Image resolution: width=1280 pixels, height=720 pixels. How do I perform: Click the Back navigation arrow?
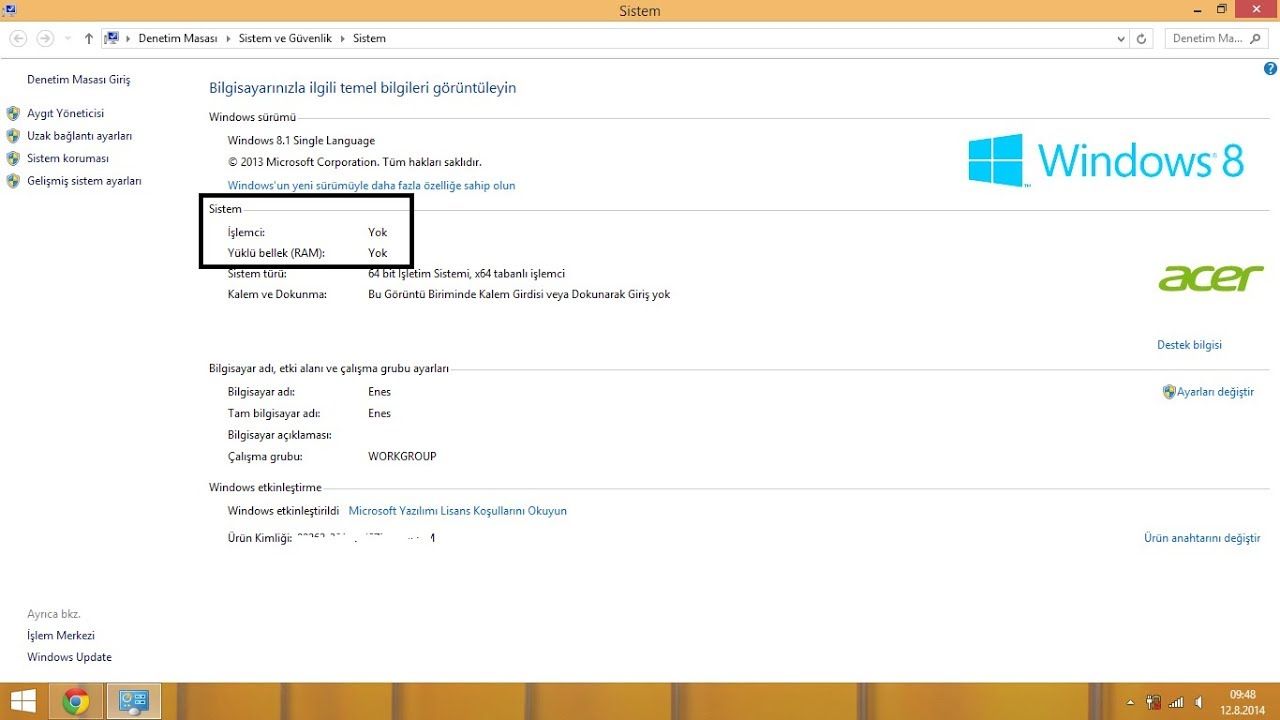[x=18, y=38]
